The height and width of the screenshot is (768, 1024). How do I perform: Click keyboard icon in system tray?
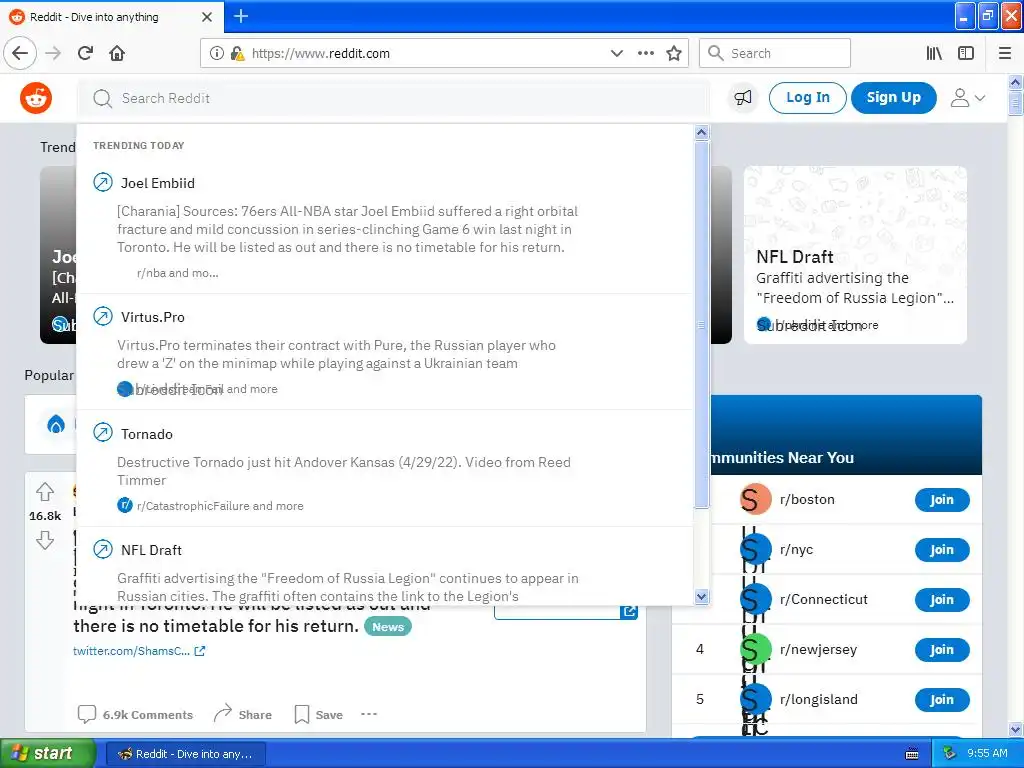click(x=912, y=754)
